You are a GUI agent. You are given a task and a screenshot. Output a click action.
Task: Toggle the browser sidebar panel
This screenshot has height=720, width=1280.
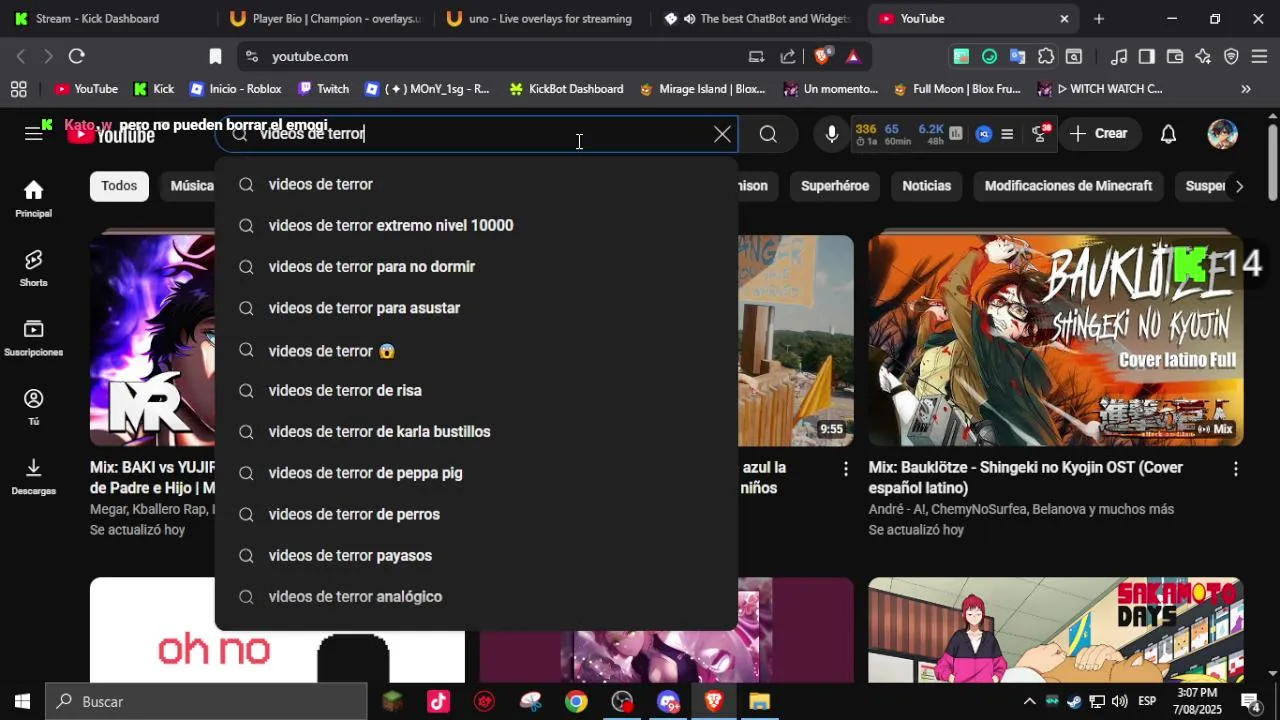pos(1147,56)
